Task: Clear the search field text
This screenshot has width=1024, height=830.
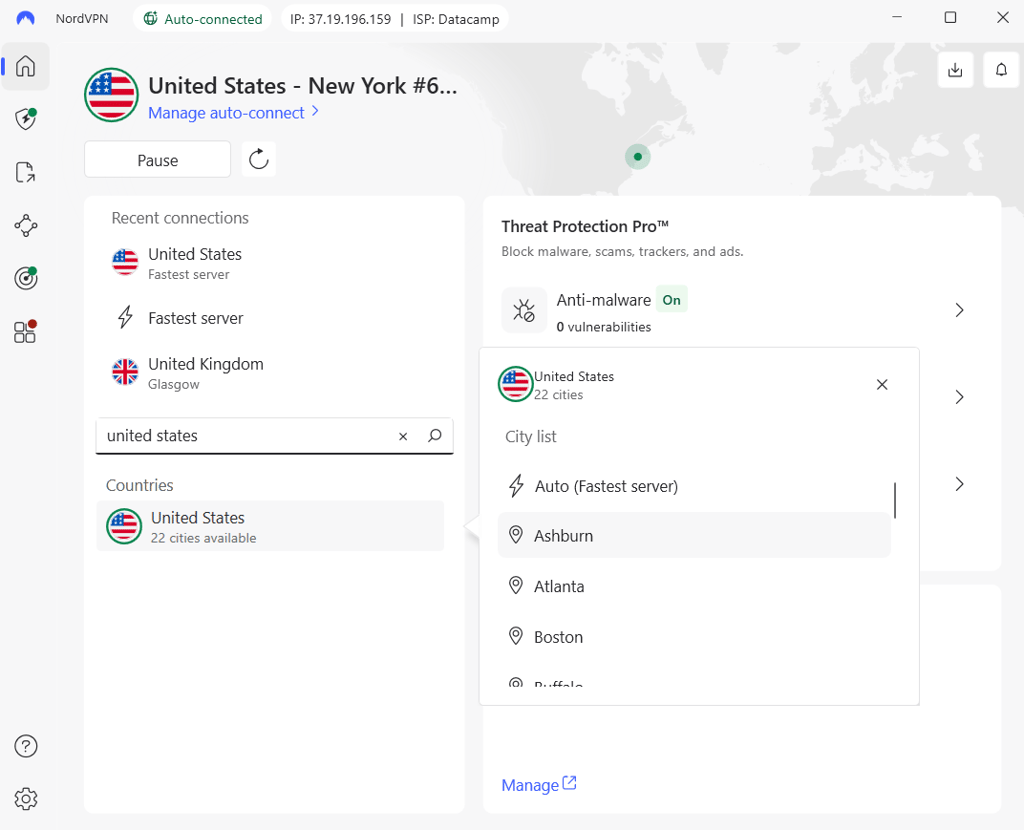Action: point(403,436)
